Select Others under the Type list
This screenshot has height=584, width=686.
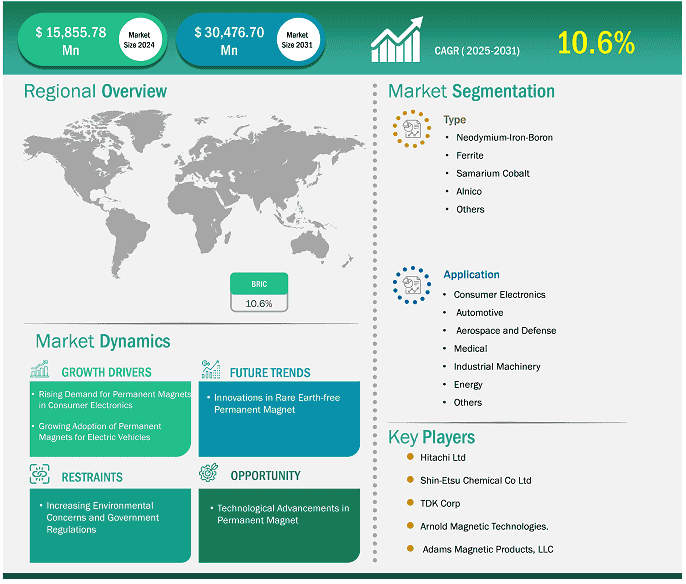coord(470,209)
